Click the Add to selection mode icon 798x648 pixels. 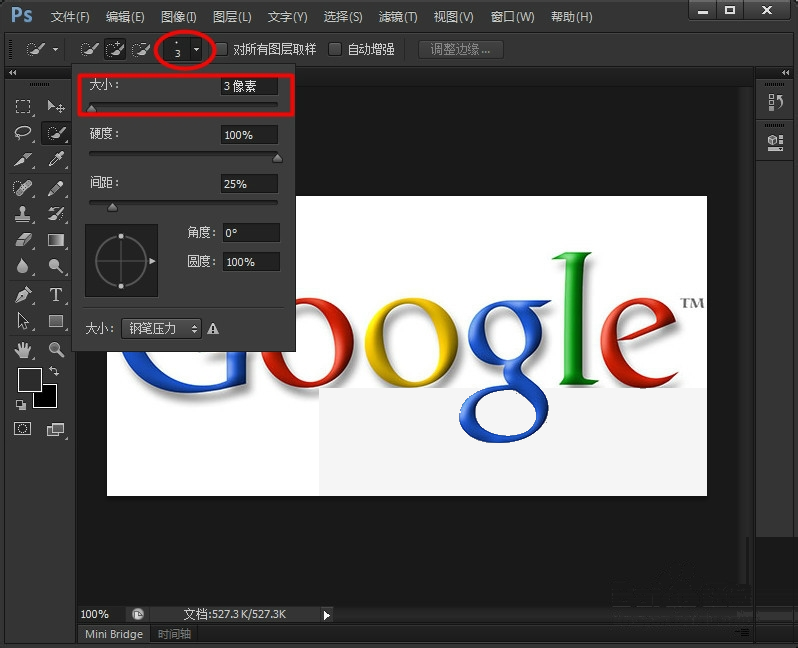[115, 49]
